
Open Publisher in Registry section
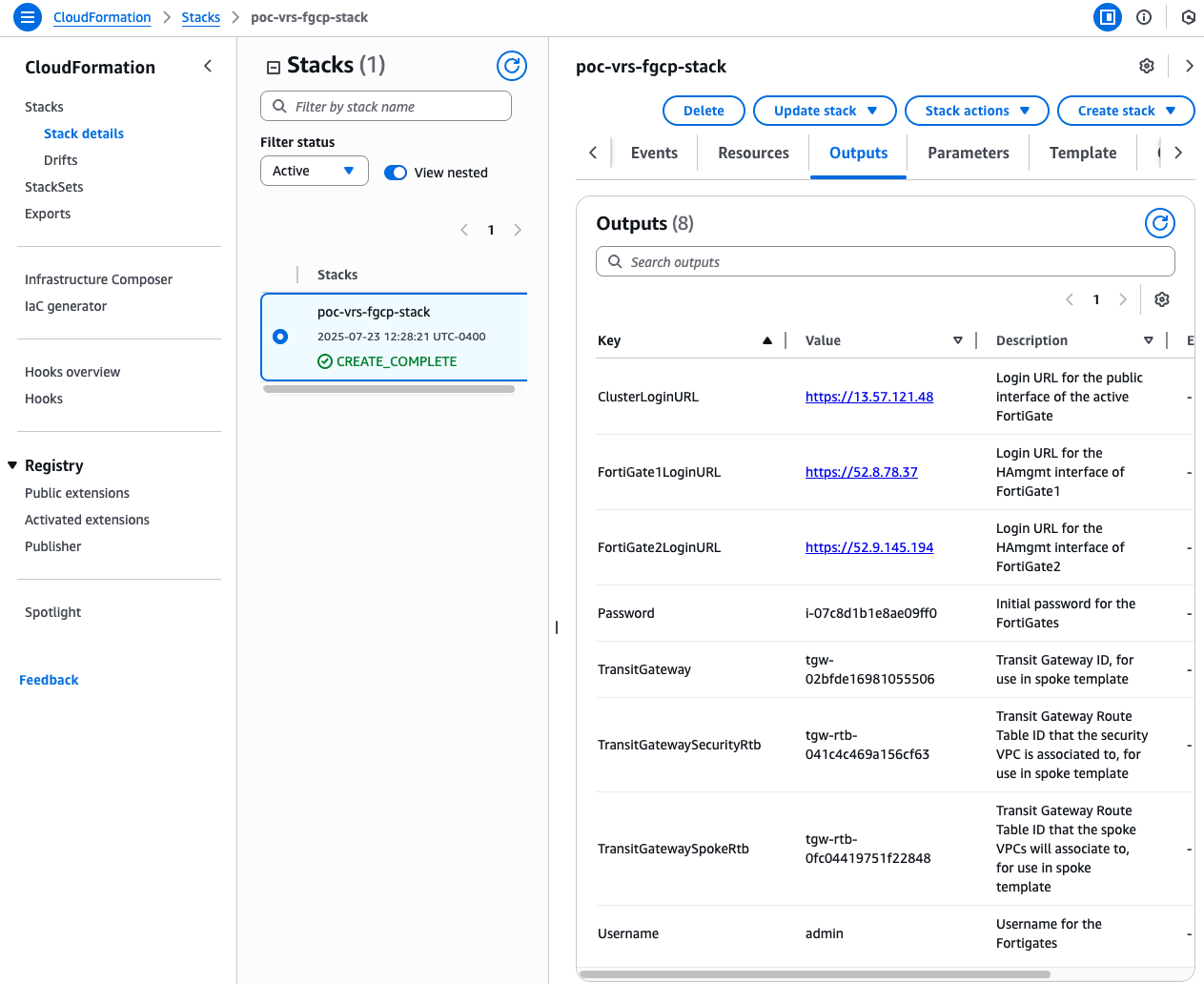point(53,546)
